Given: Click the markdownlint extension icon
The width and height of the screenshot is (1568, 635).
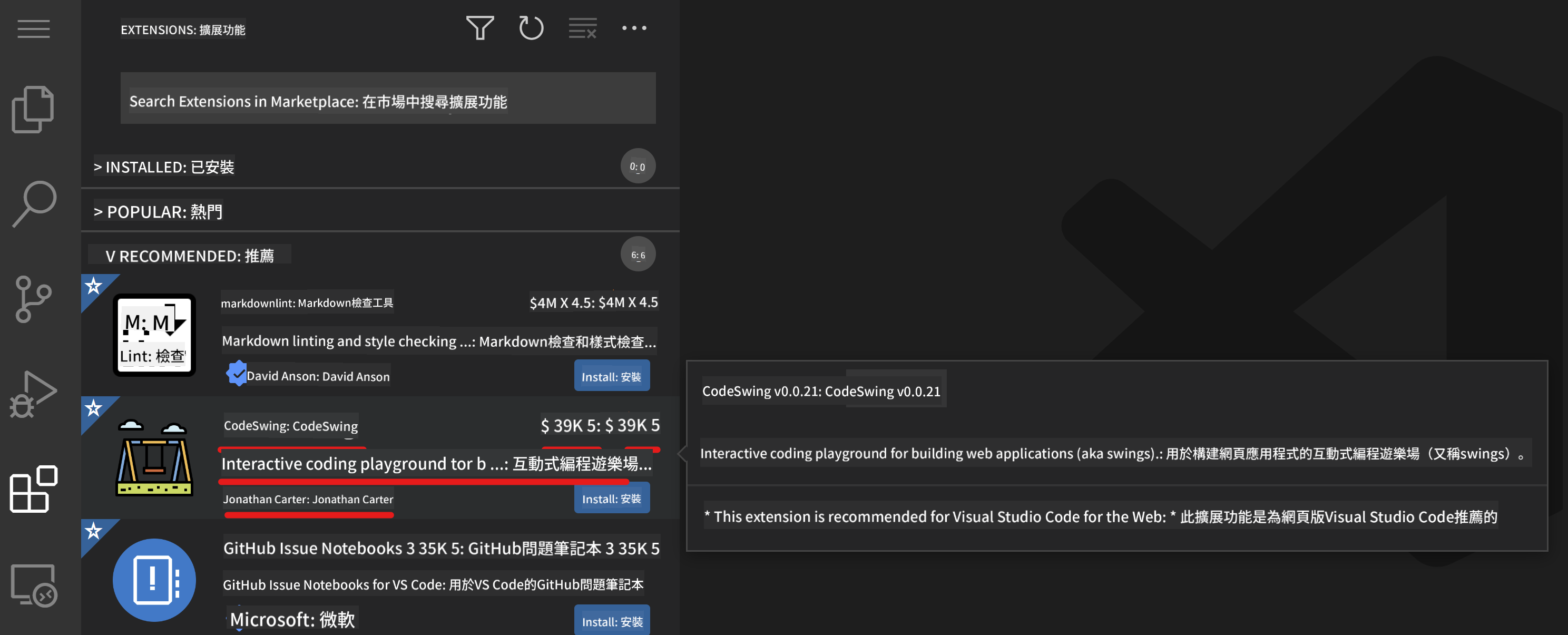Looking at the screenshot, I should click(x=154, y=335).
